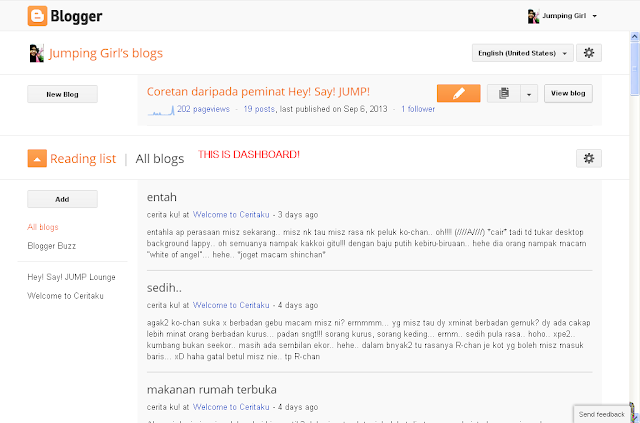This screenshot has height=423, width=640.
Task: Expand the blog options dropdown arrow
Action: (529, 94)
